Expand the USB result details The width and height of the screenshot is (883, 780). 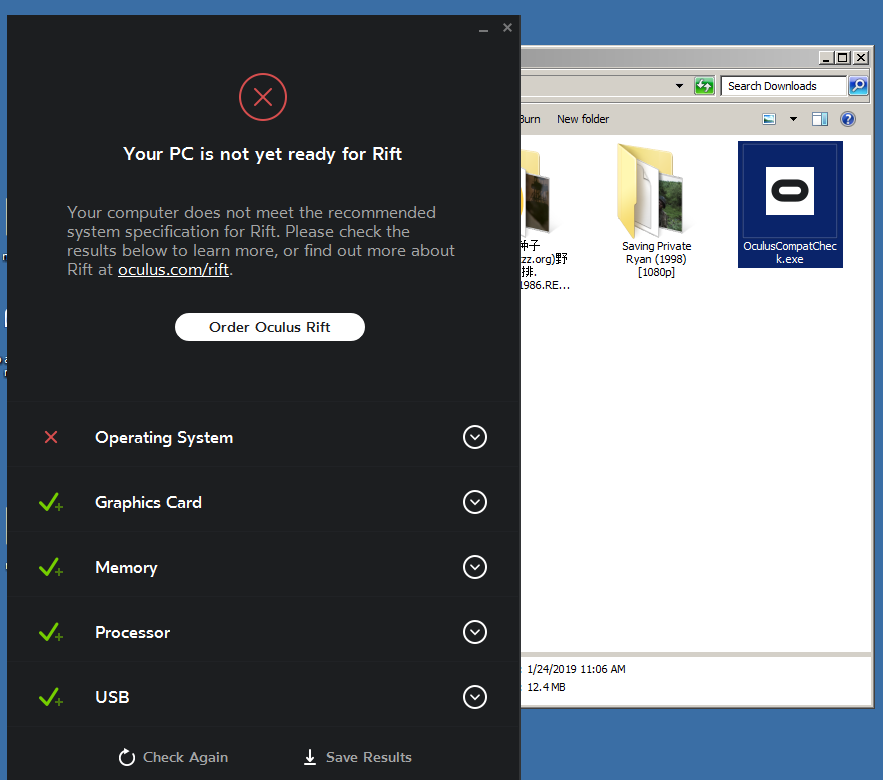pos(475,697)
